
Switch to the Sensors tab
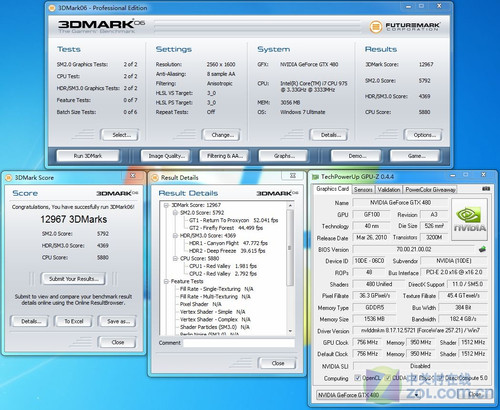363,190
